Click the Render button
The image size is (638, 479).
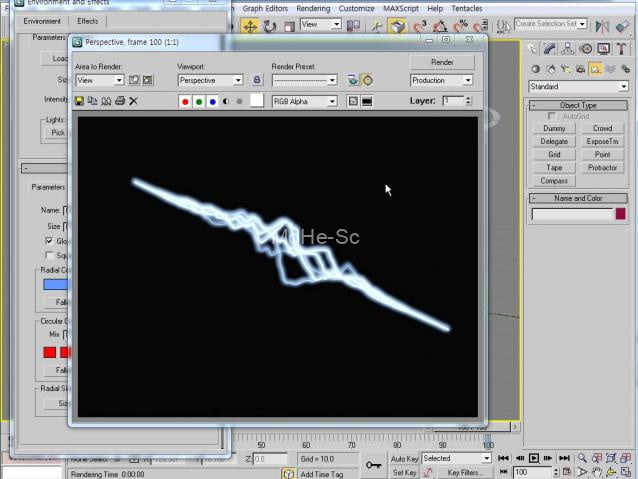pos(442,62)
